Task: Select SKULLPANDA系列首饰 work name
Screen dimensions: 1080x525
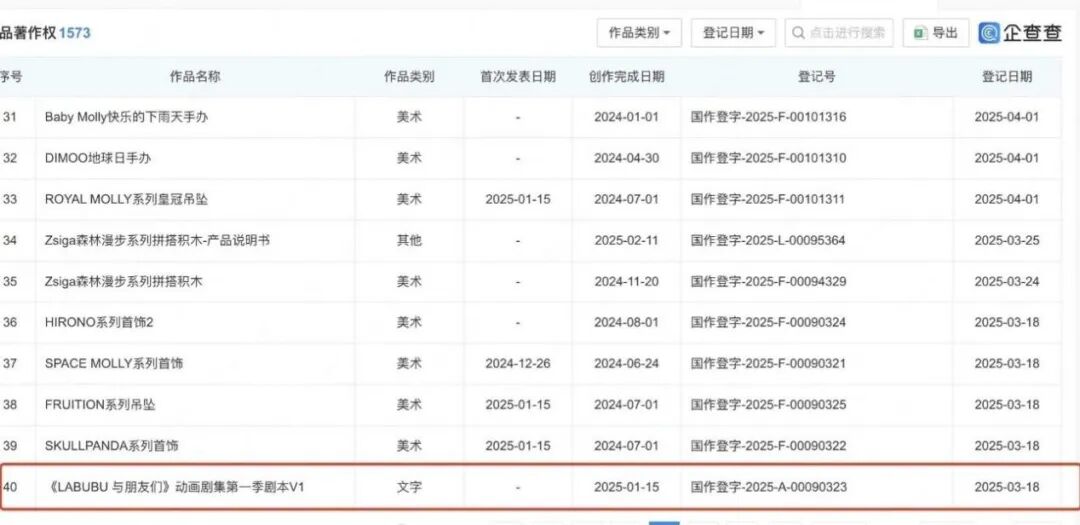Action: tap(112, 446)
